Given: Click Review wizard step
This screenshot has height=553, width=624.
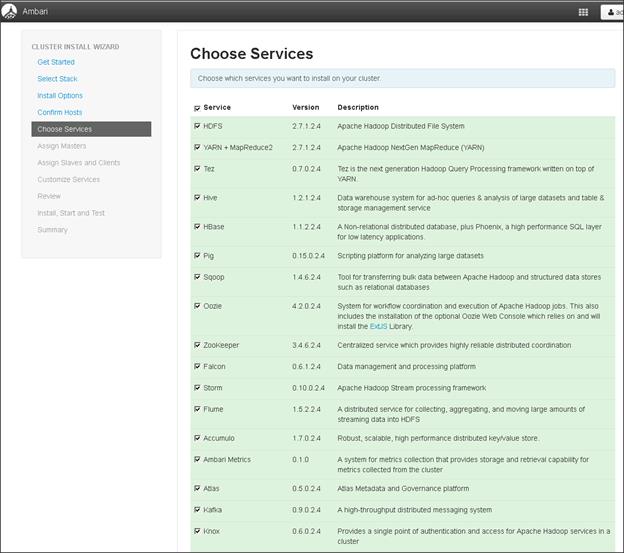Looking at the screenshot, I should [49, 196].
